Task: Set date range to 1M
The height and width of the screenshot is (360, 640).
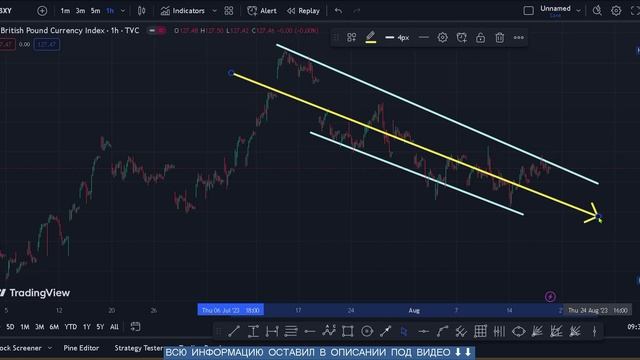Action: coord(25,327)
